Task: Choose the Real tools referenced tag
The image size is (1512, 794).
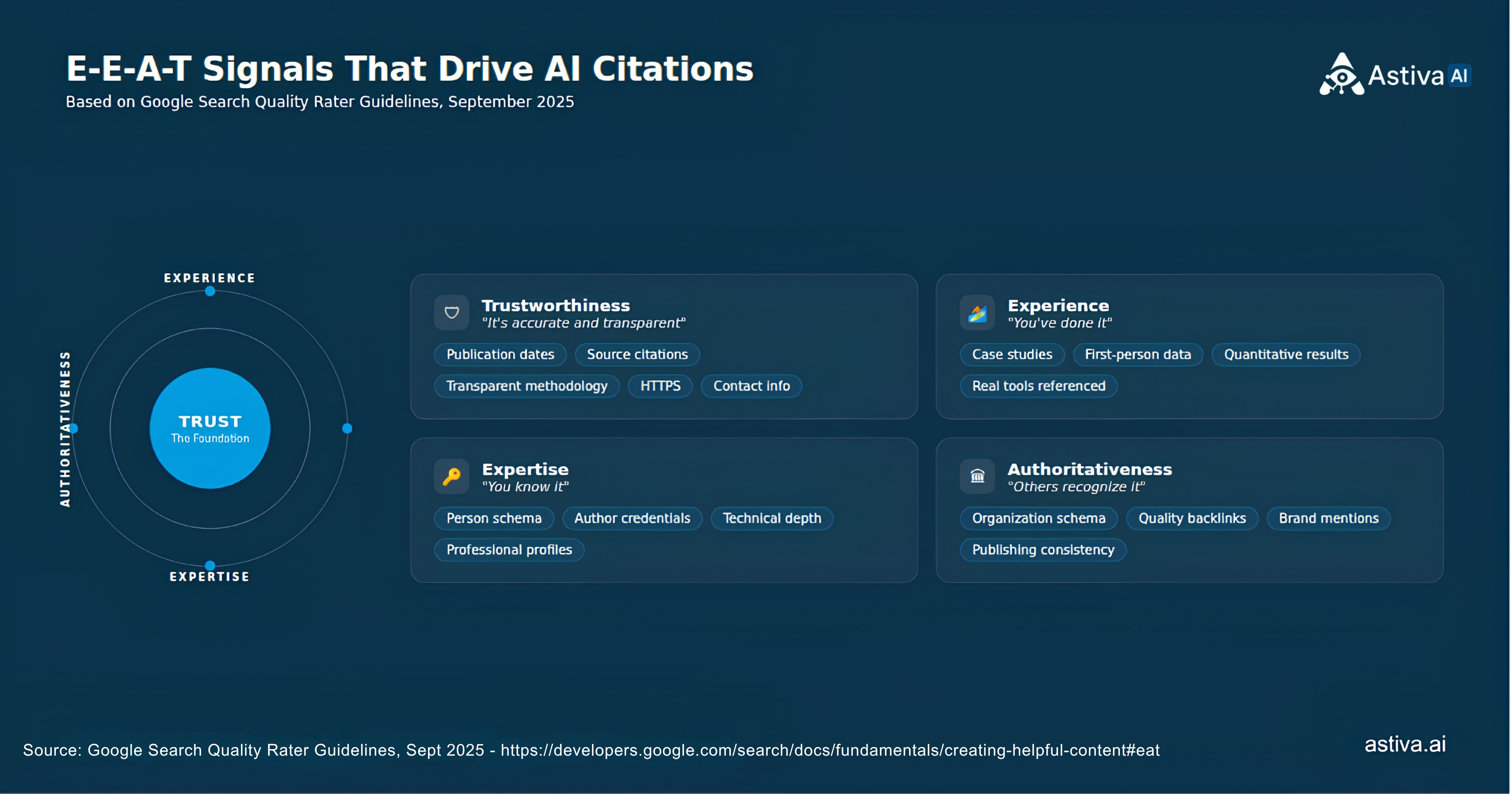Action: 1038,387
